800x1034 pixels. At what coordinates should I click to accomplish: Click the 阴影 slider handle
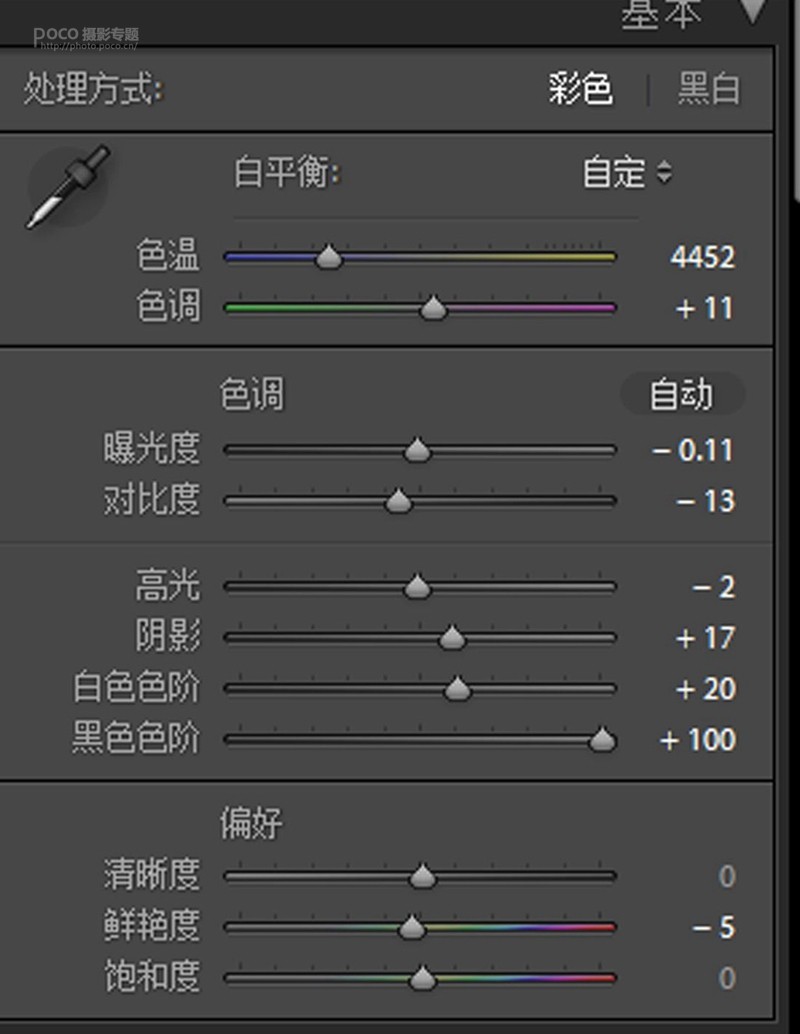tap(452, 637)
